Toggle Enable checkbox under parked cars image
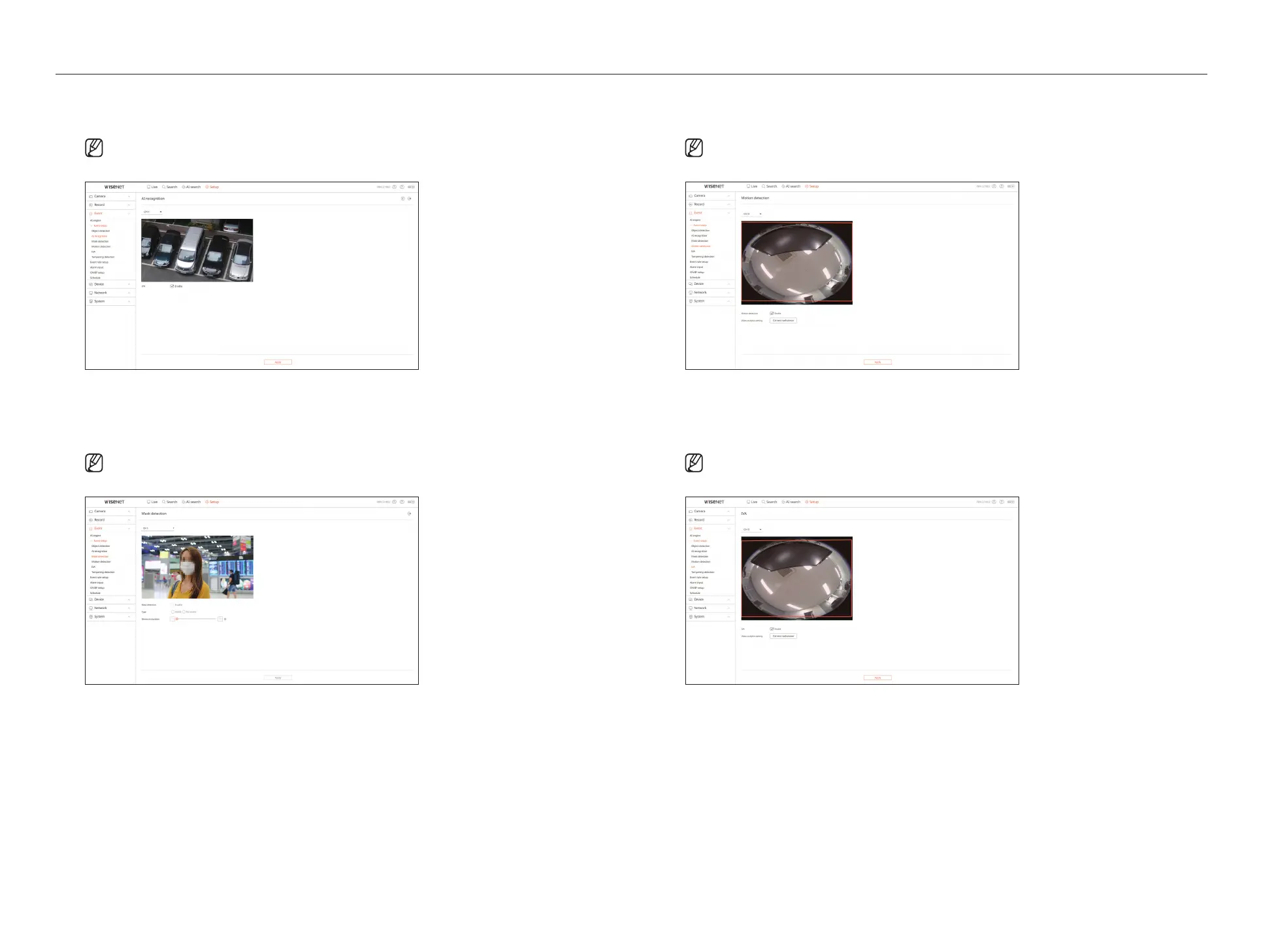1274x952 pixels. pyautogui.click(x=172, y=286)
